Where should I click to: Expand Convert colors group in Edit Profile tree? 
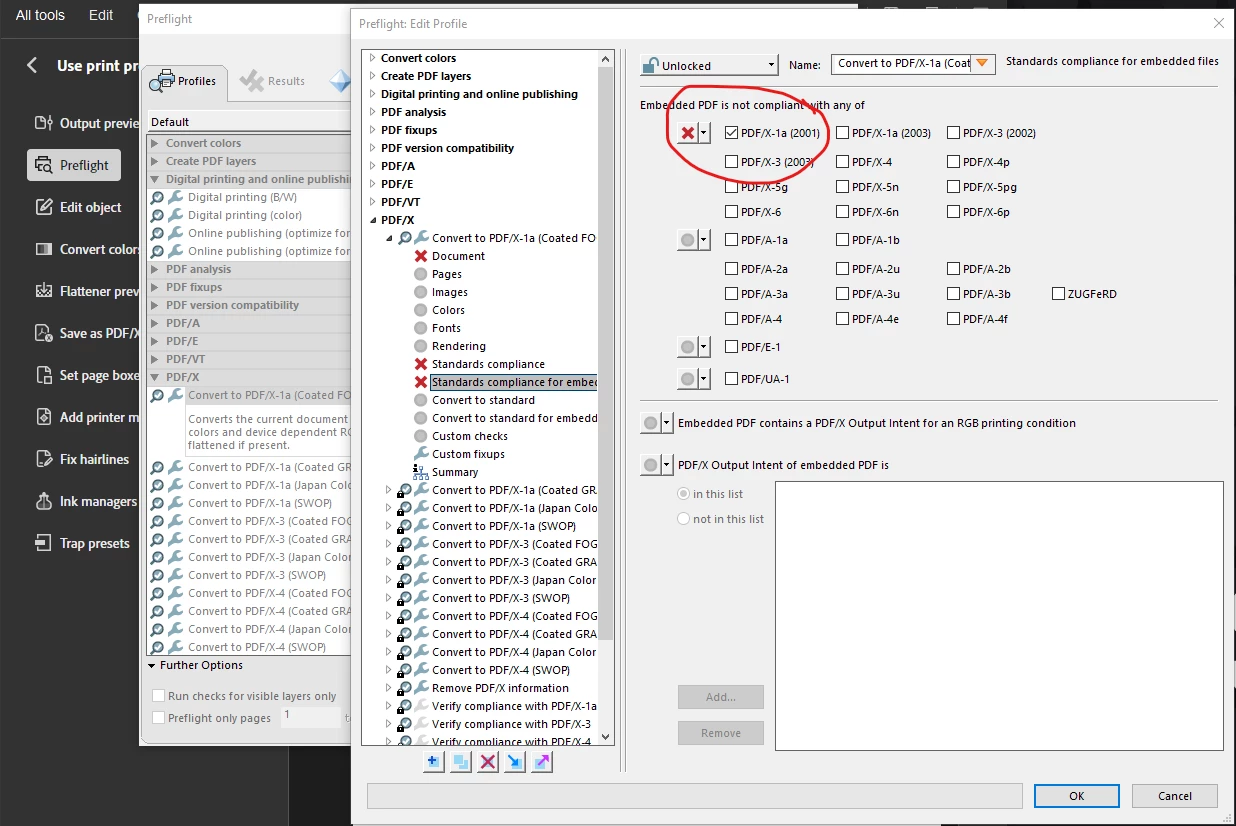coord(372,58)
